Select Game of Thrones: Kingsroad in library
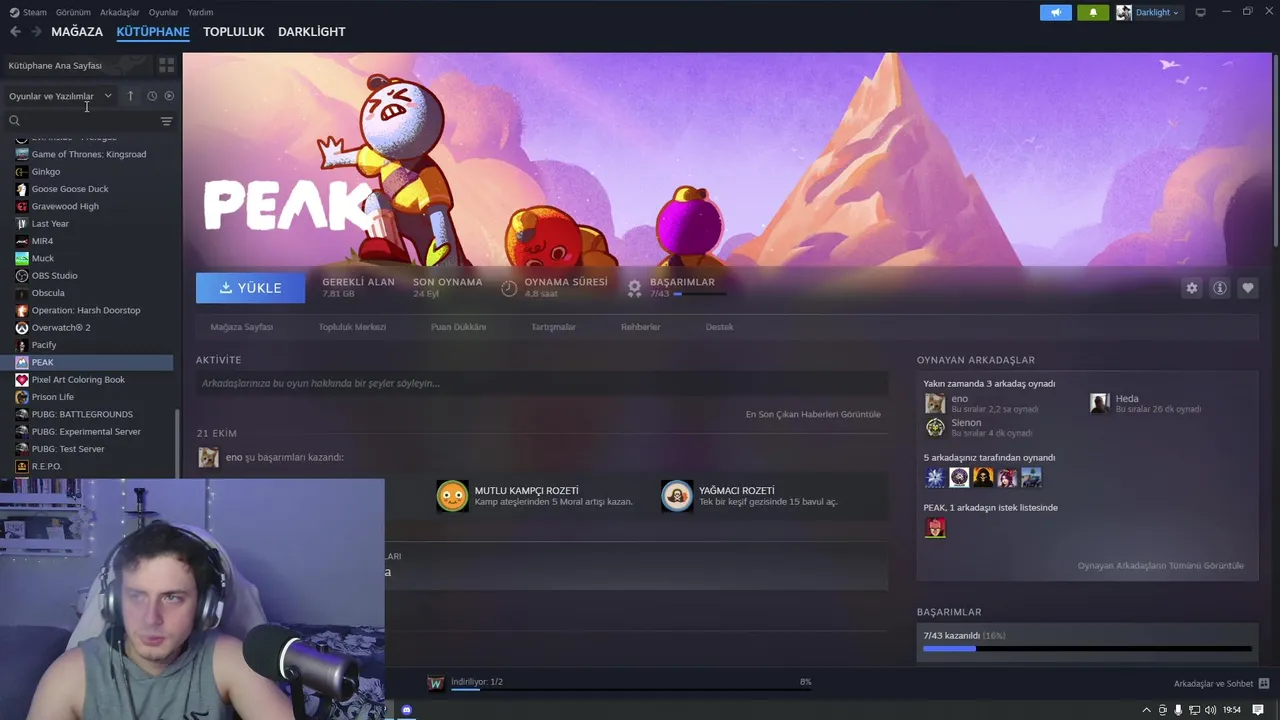 point(87,154)
